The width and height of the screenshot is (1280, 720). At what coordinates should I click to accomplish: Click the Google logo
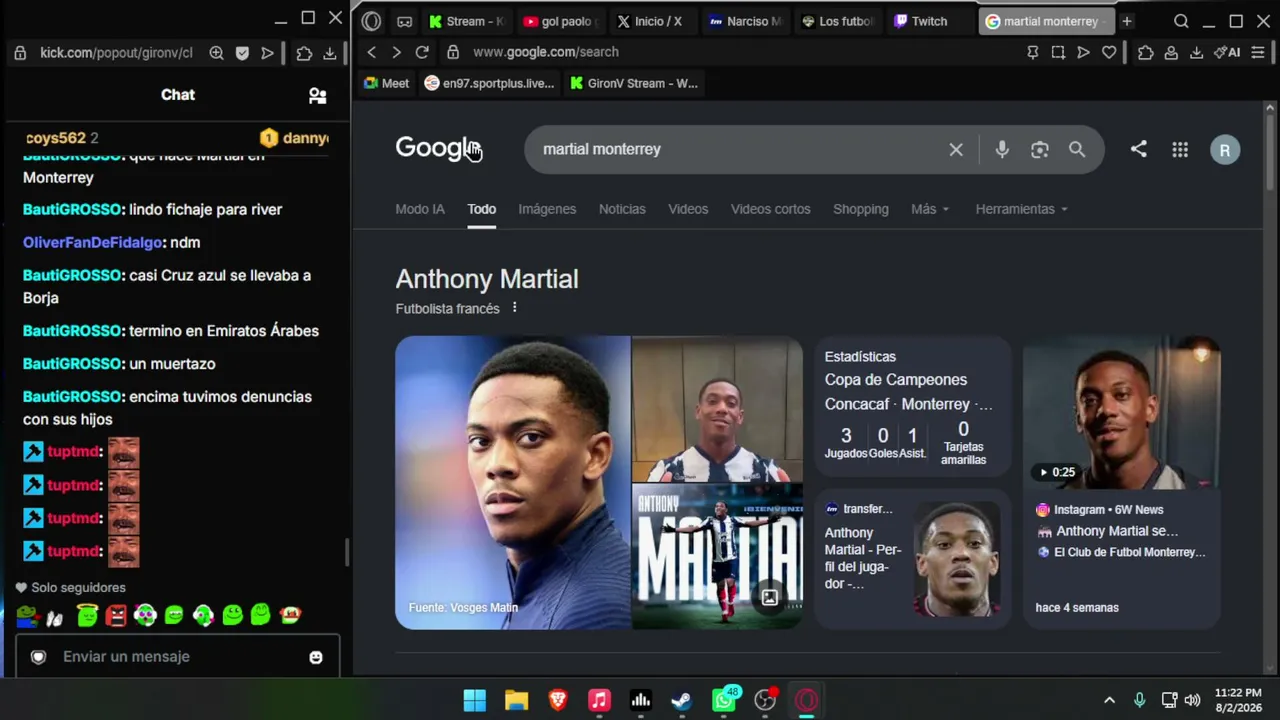437,148
